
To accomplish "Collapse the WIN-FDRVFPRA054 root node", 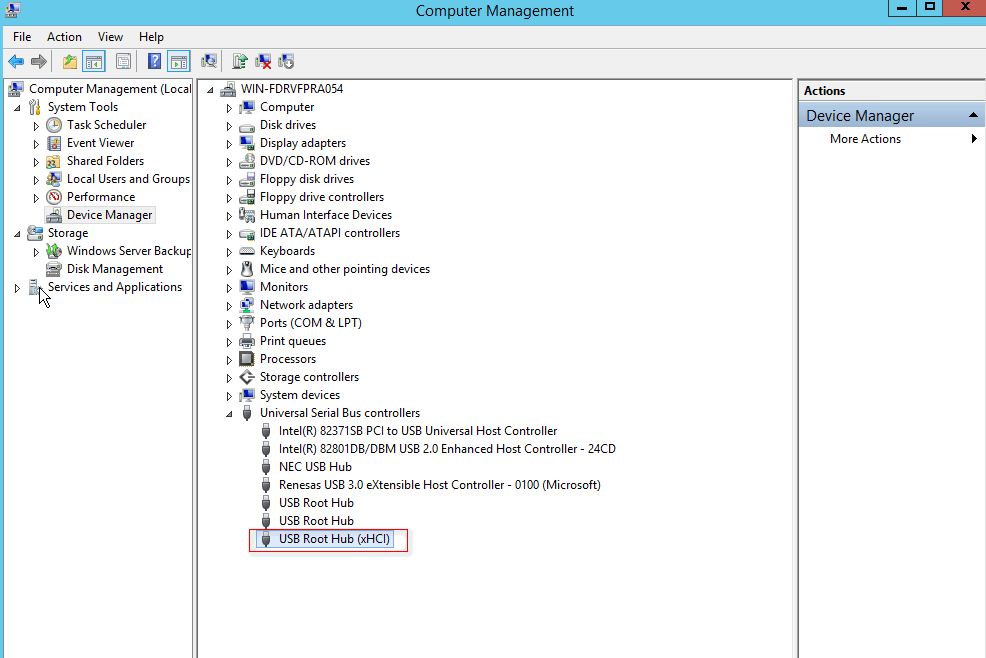I will point(211,90).
